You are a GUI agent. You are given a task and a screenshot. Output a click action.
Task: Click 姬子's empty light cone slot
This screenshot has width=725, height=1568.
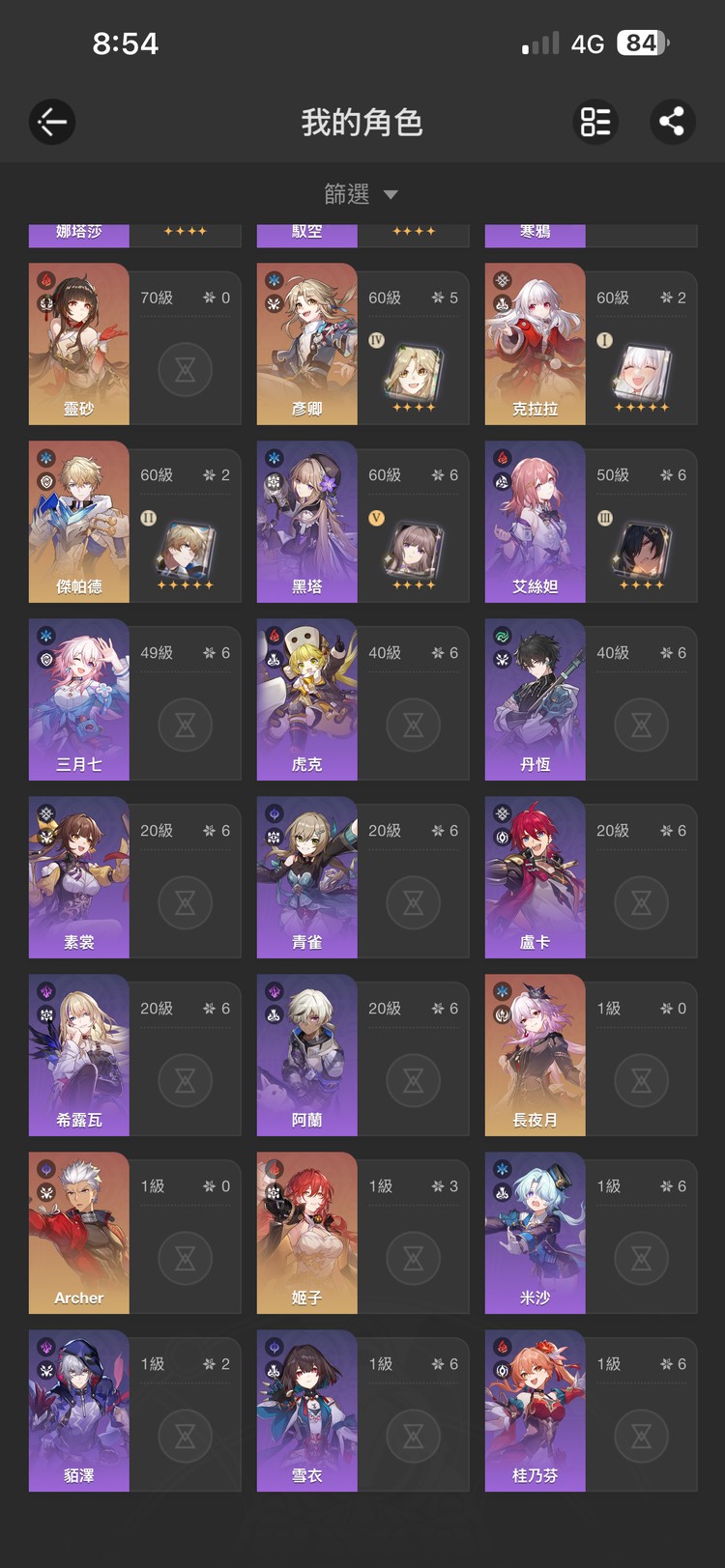click(x=414, y=1258)
